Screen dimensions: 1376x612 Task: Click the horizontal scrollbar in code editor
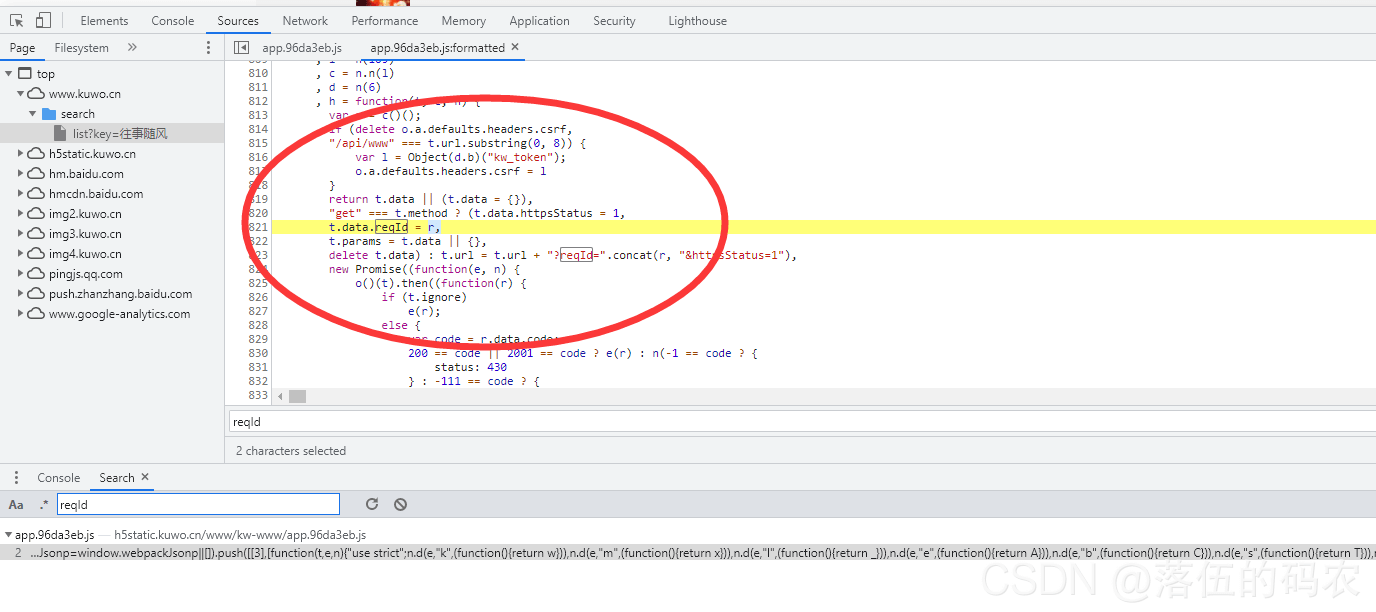tap(297, 396)
